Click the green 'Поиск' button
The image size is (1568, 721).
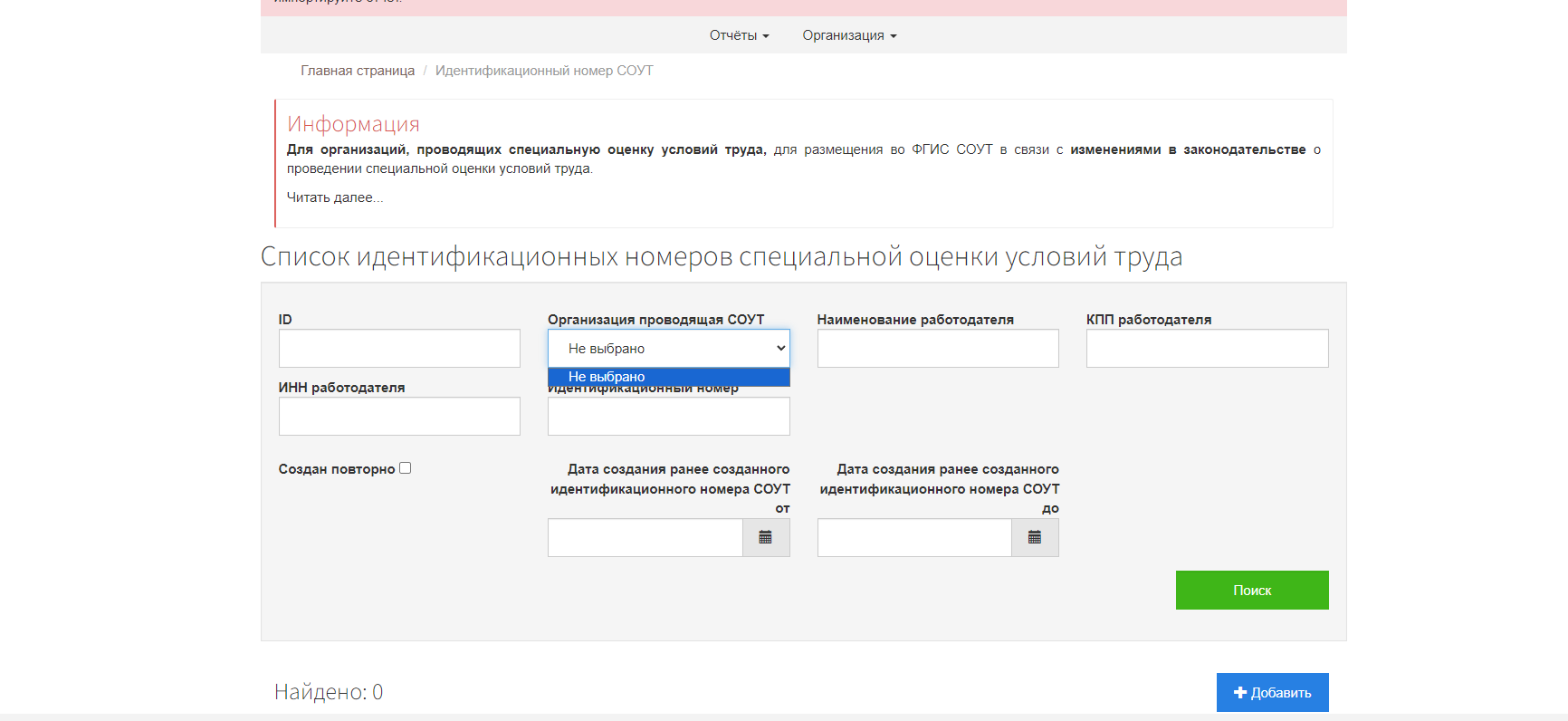coord(1252,590)
